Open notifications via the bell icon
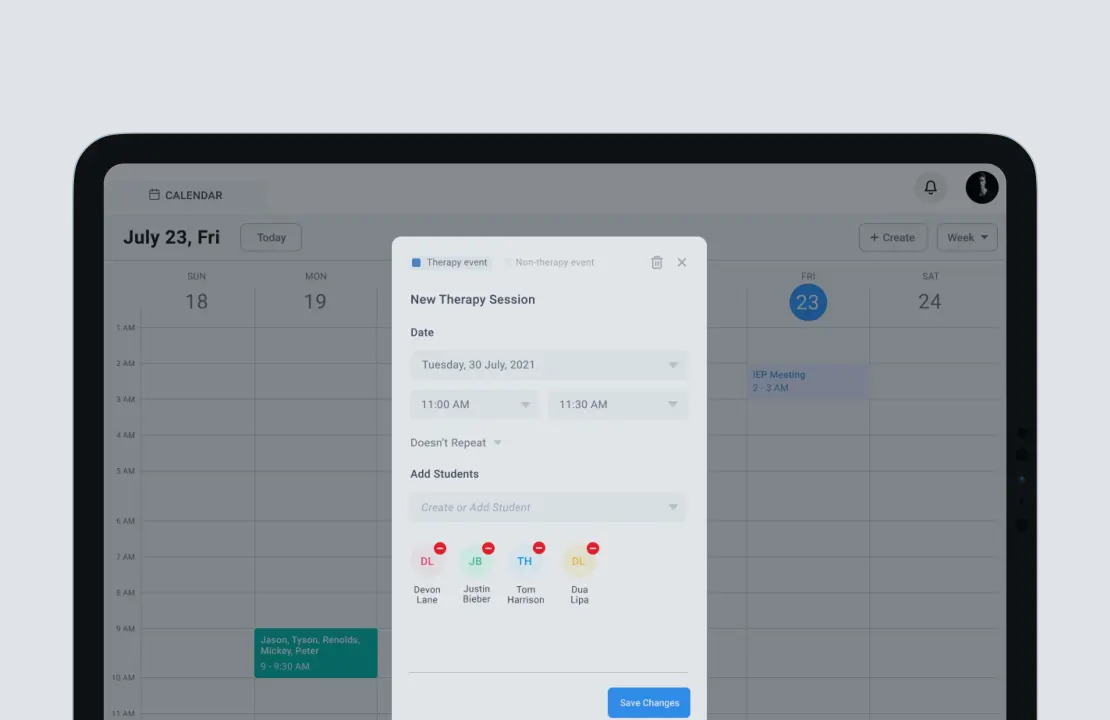This screenshot has height=720, width=1110. point(930,187)
